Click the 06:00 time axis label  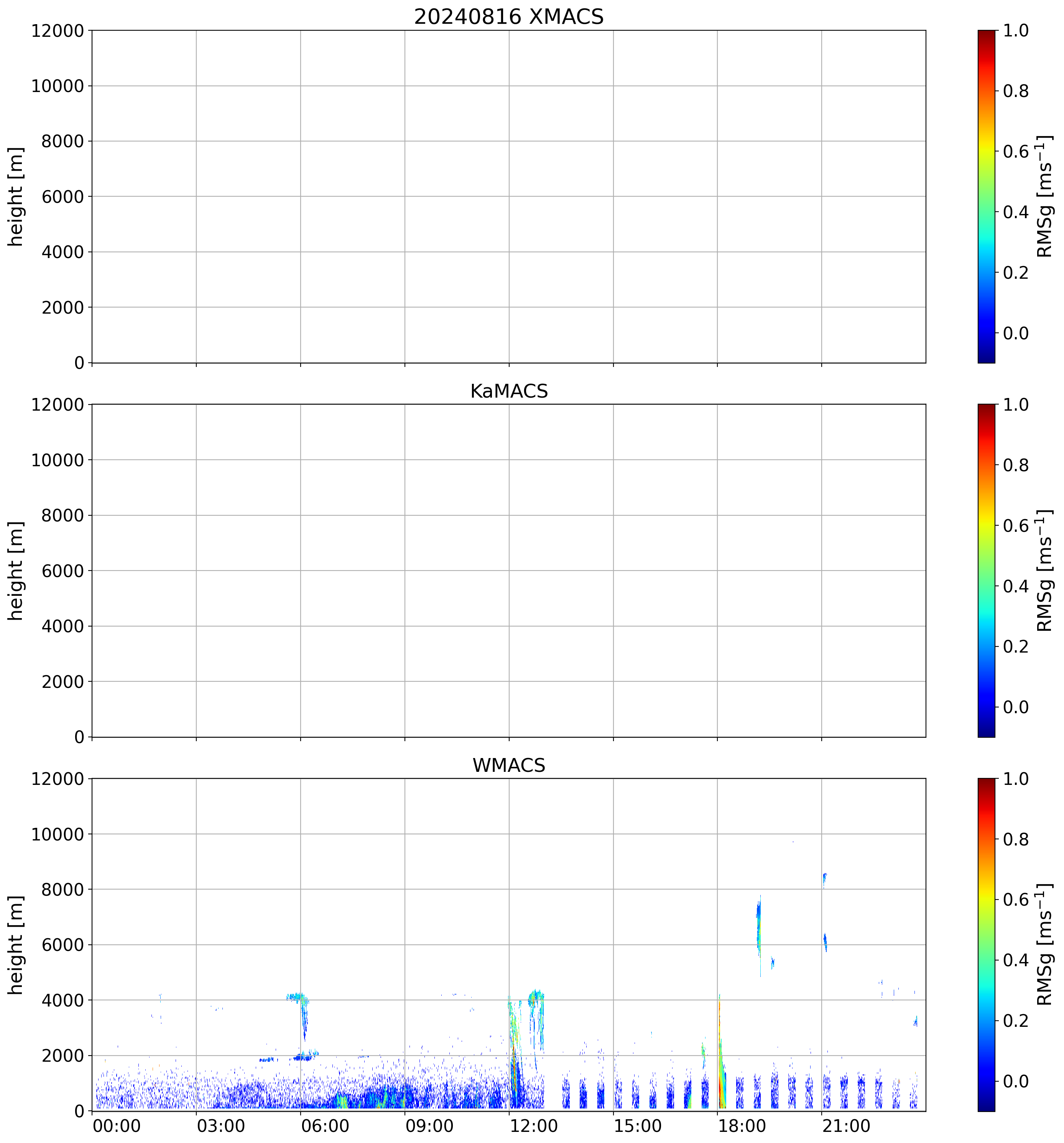[x=325, y=1126]
